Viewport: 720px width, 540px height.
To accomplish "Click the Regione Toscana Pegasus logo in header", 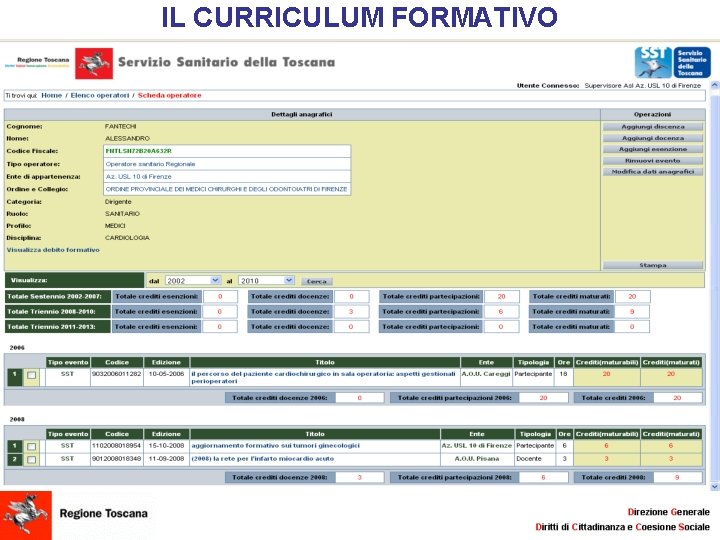I will (94, 63).
